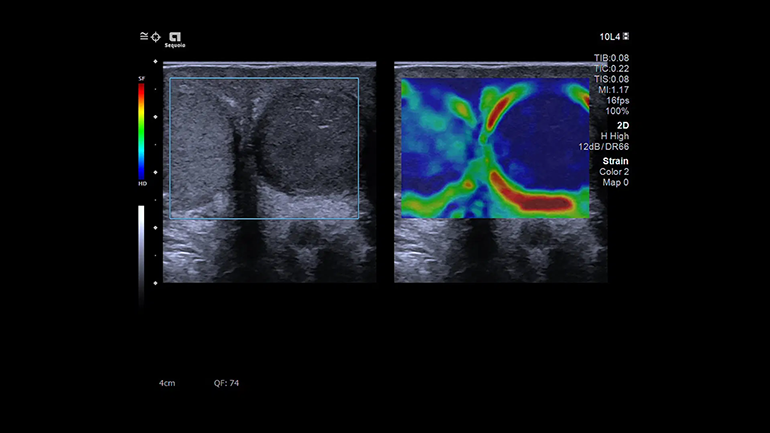Click the icon next to 10L4 transducer label
The height and width of the screenshot is (433, 770).
[626, 37]
